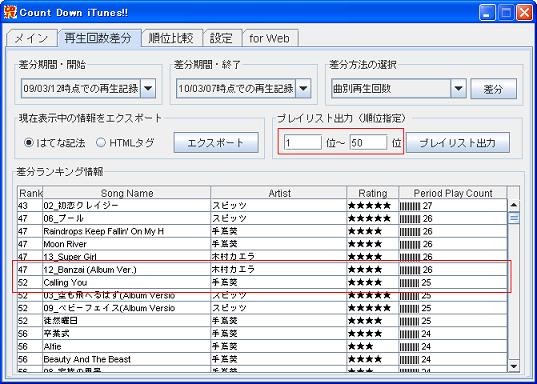537x384 pixels.
Task: Click the star rating of Alfie
Action: (x=361, y=346)
